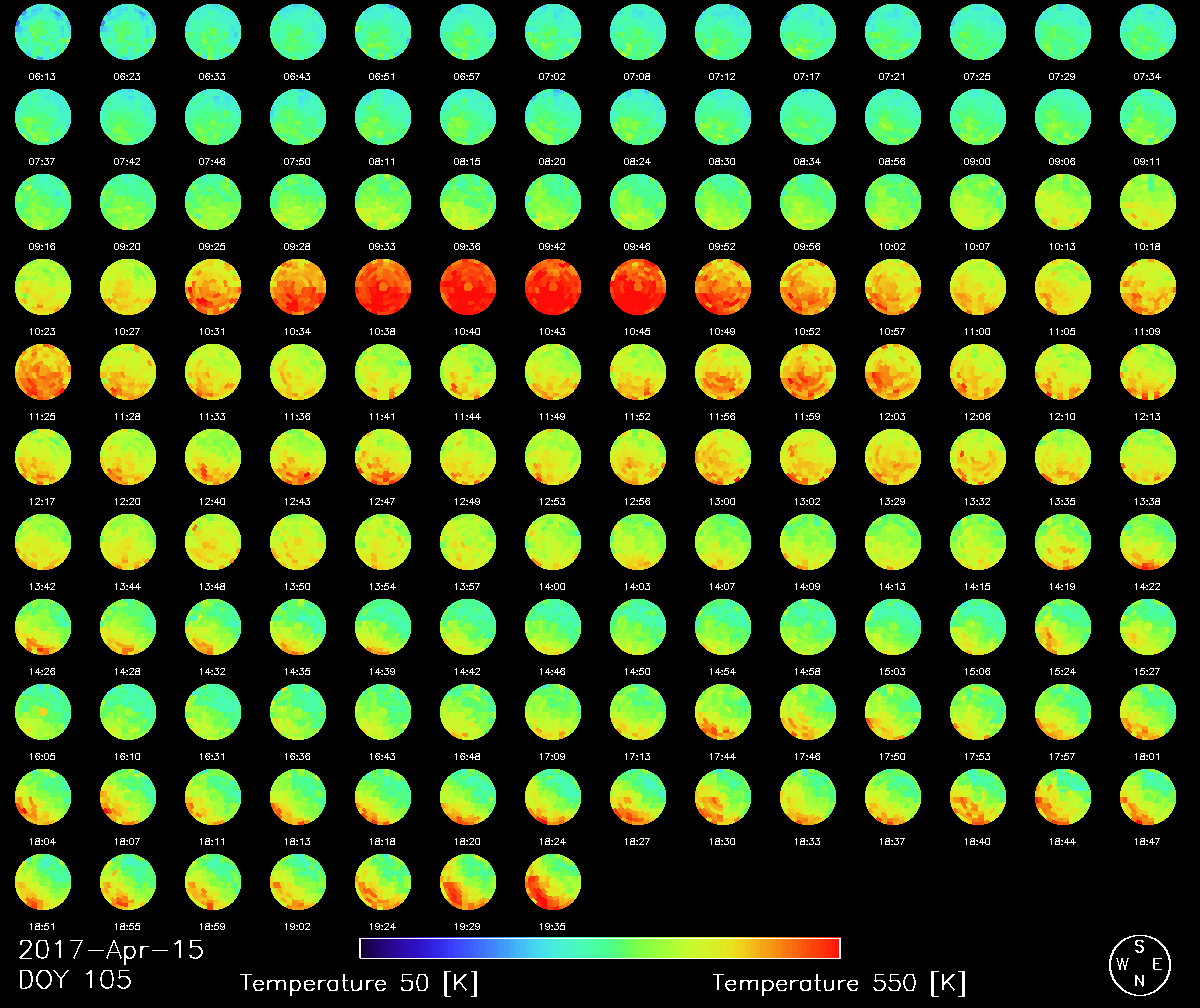Select the disc labeled 10:18
The image size is (1200, 1008).
click(1148, 202)
